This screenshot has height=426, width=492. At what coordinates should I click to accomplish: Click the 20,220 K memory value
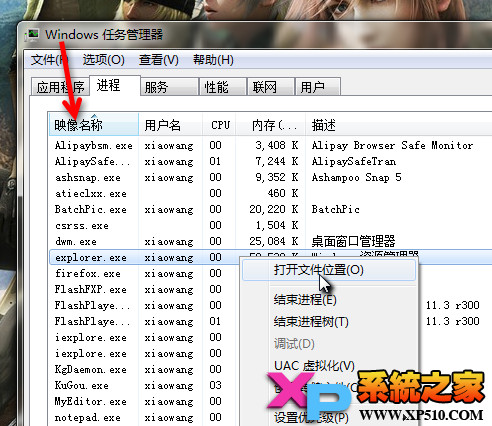(x=274, y=209)
